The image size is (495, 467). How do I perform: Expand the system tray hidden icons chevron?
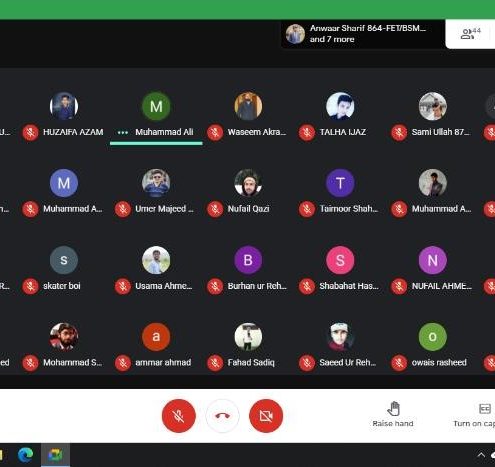[481, 455]
